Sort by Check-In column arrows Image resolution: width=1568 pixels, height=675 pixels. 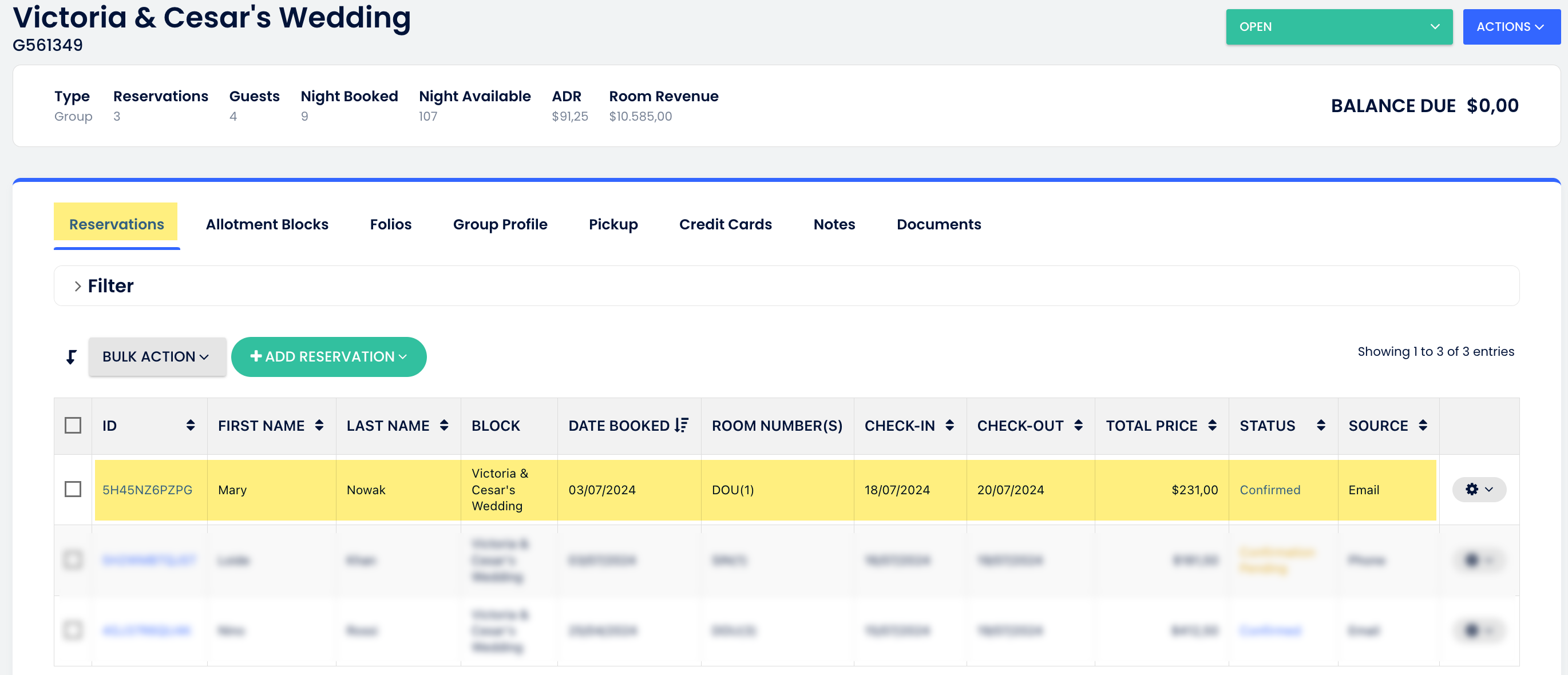coord(949,426)
